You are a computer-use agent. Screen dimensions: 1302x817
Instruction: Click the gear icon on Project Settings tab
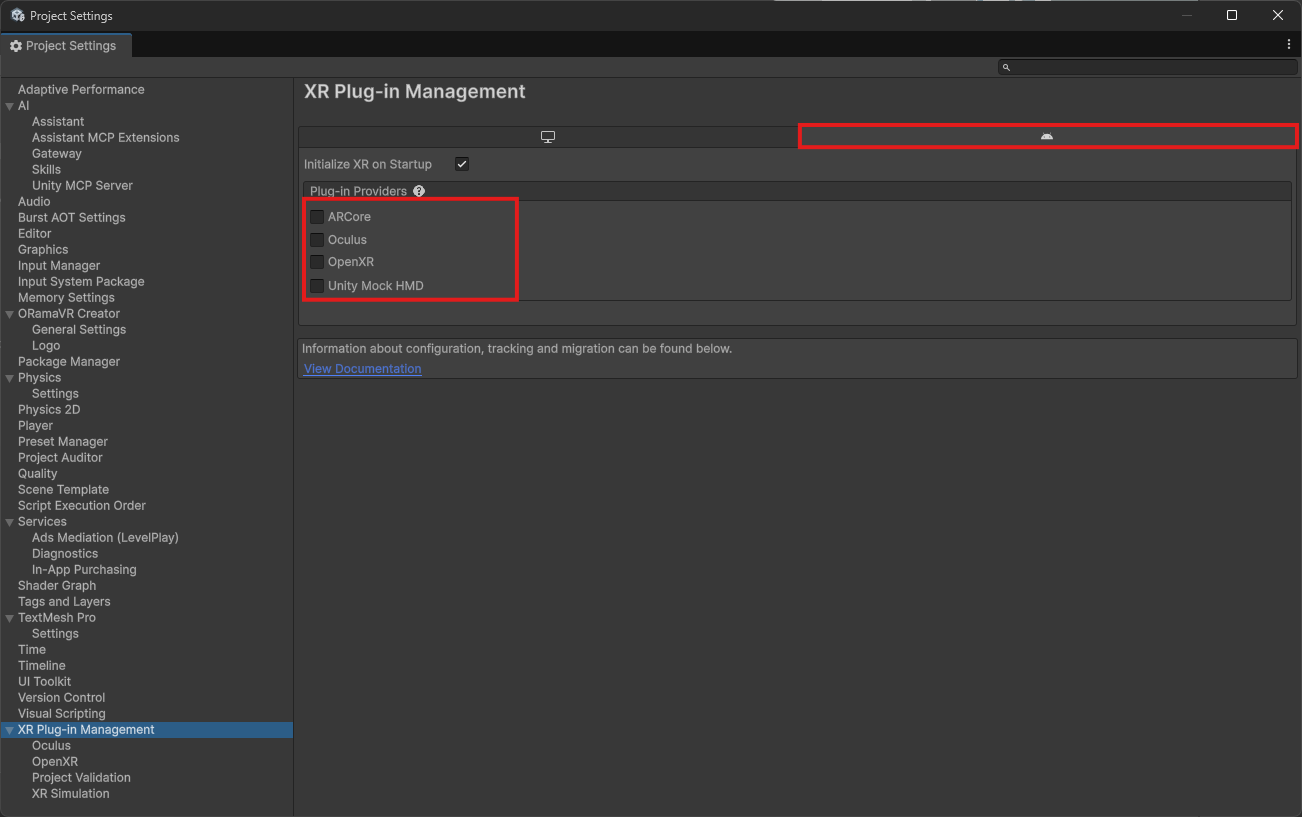click(x=16, y=46)
